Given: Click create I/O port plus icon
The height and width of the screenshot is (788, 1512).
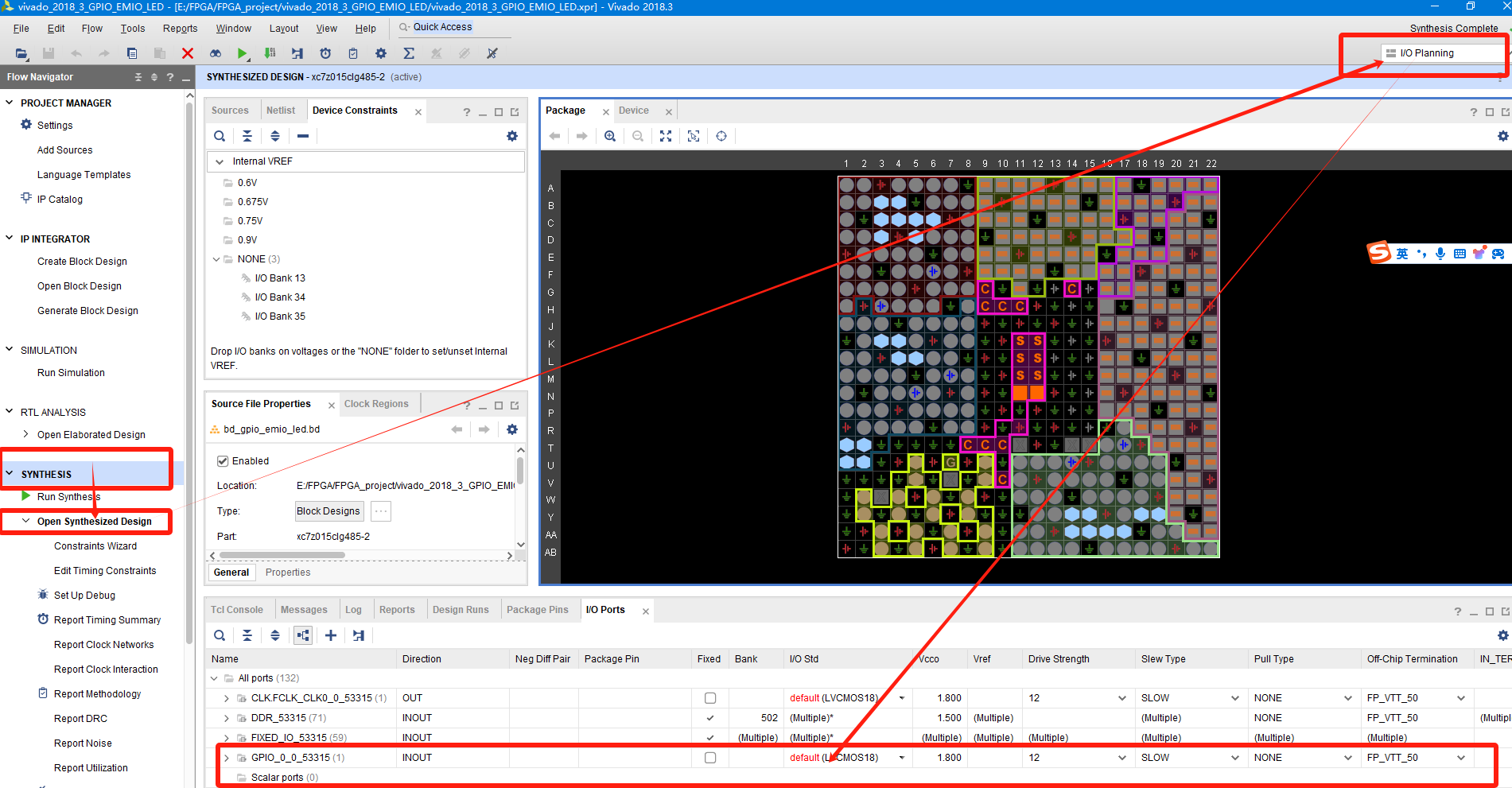Looking at the screenshot, I should (331, 635).
